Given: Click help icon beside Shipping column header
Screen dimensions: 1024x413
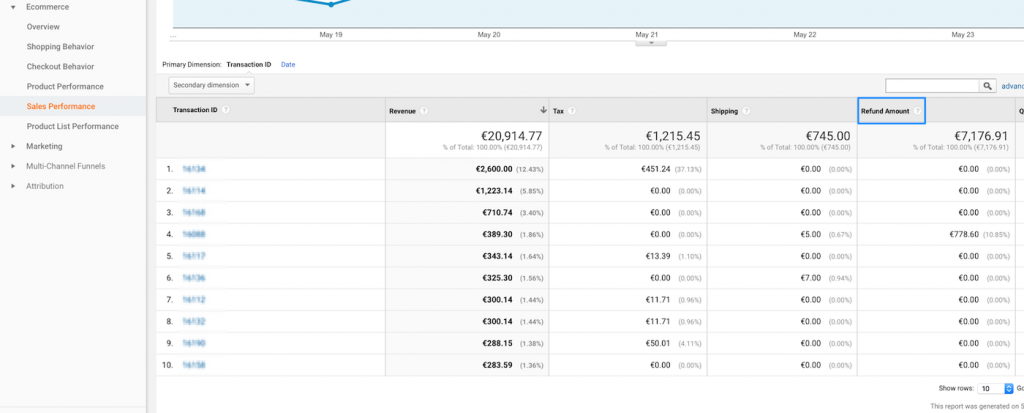Looking at the screenshot, I should pos(747,111).
